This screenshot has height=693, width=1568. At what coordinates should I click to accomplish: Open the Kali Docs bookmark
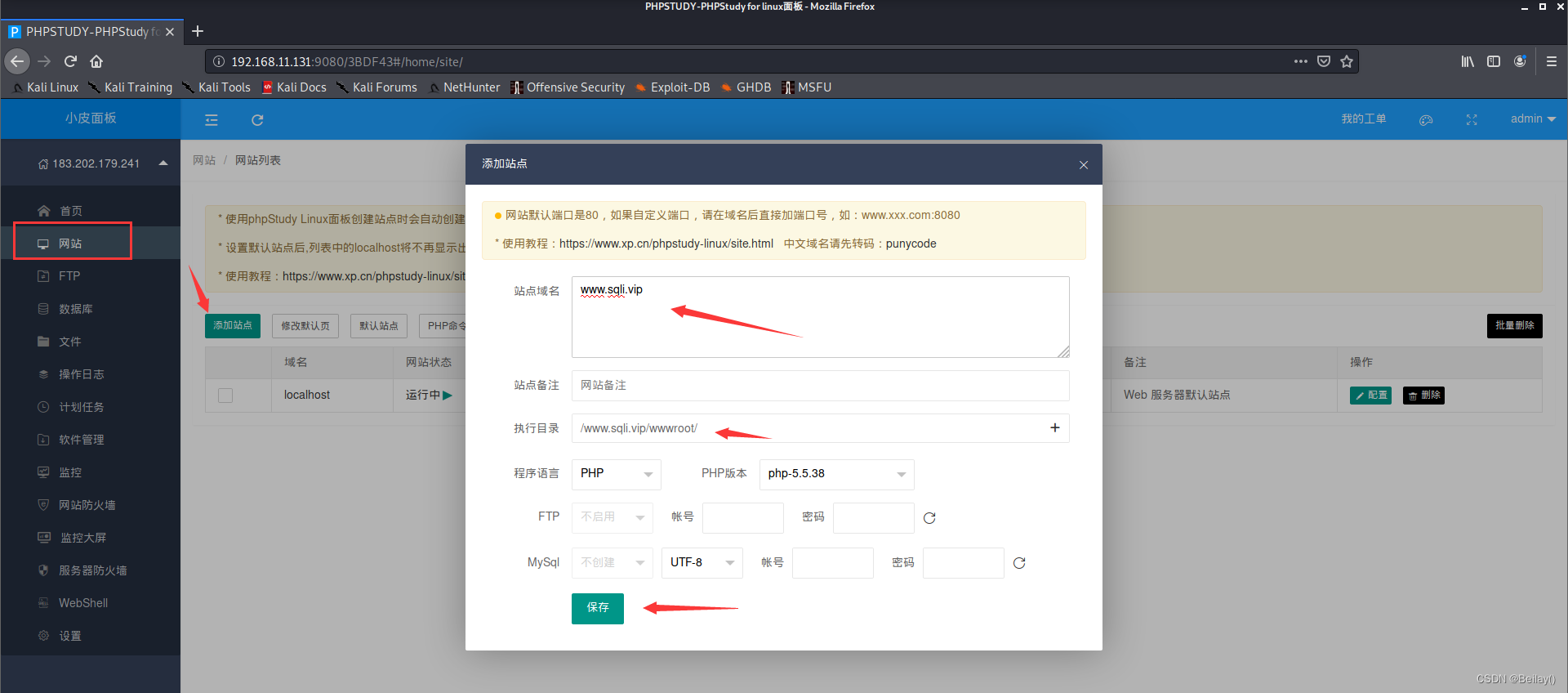coord(294,87)
